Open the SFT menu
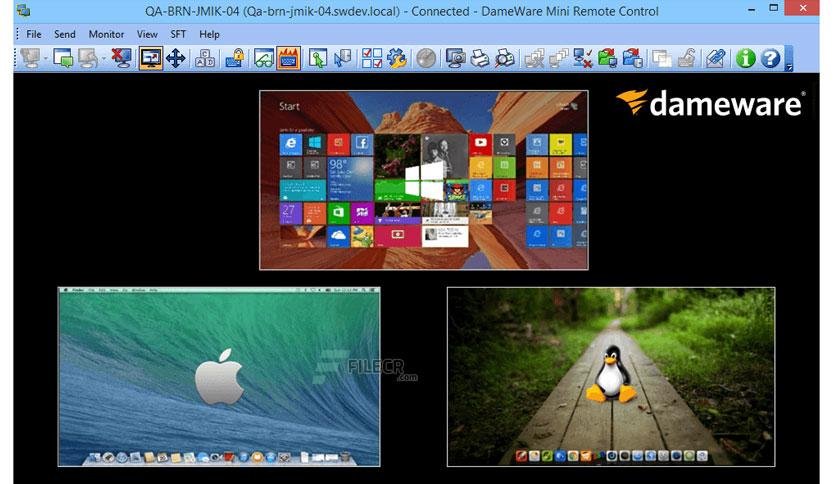 pos(178,34)
